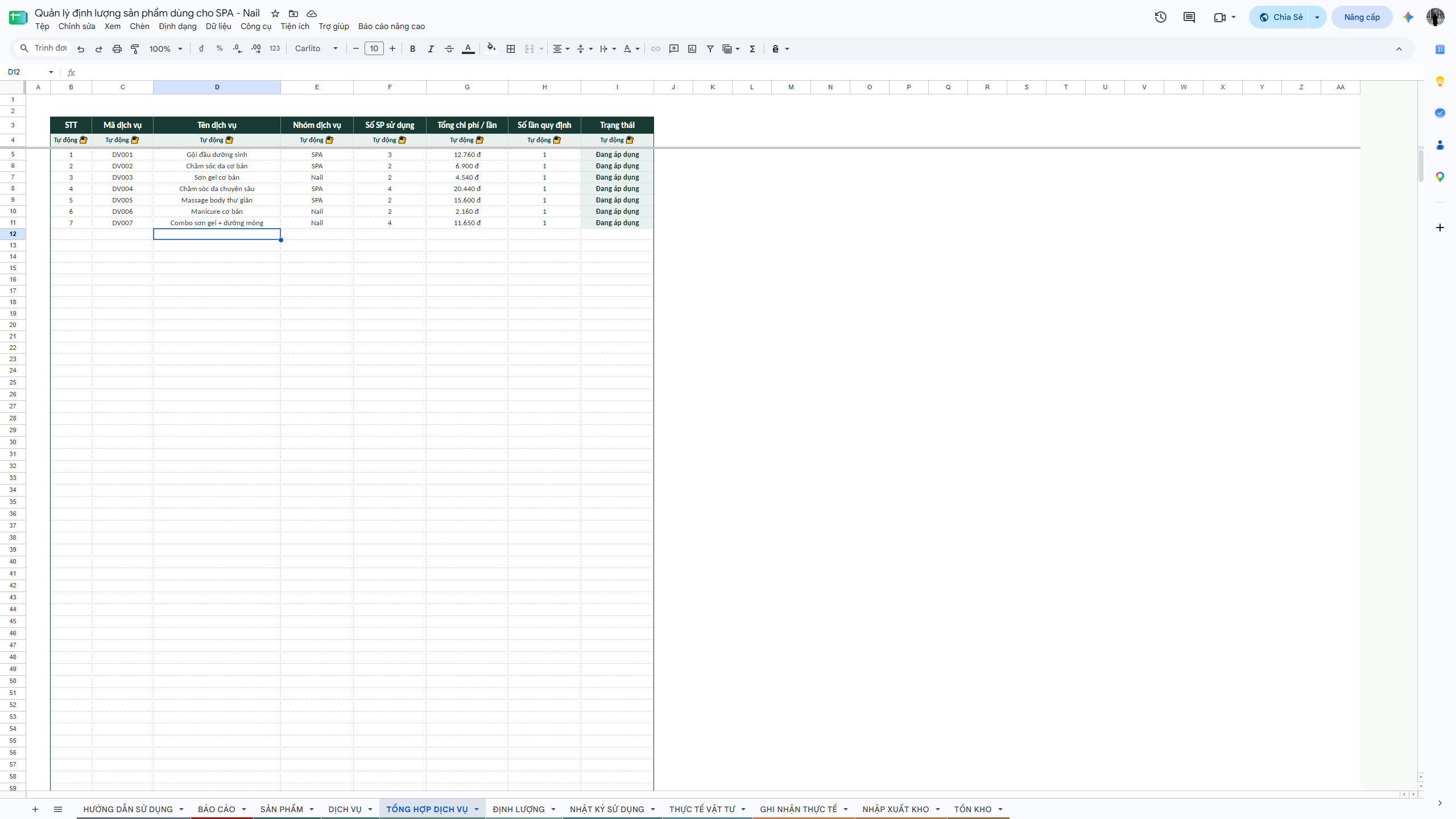1456x819 pixels.
Task: Open the Gemini sparkle icon
Action: 1408,17
